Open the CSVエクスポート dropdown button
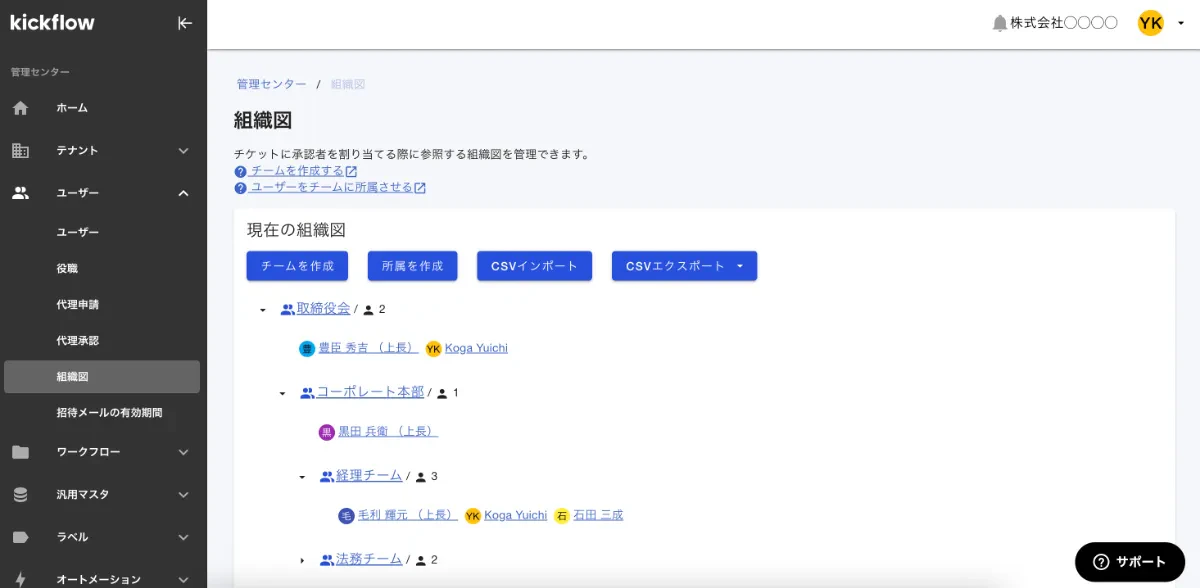Image resolution: width=1200 pixels, height=588 pixels. click(684, 266)
